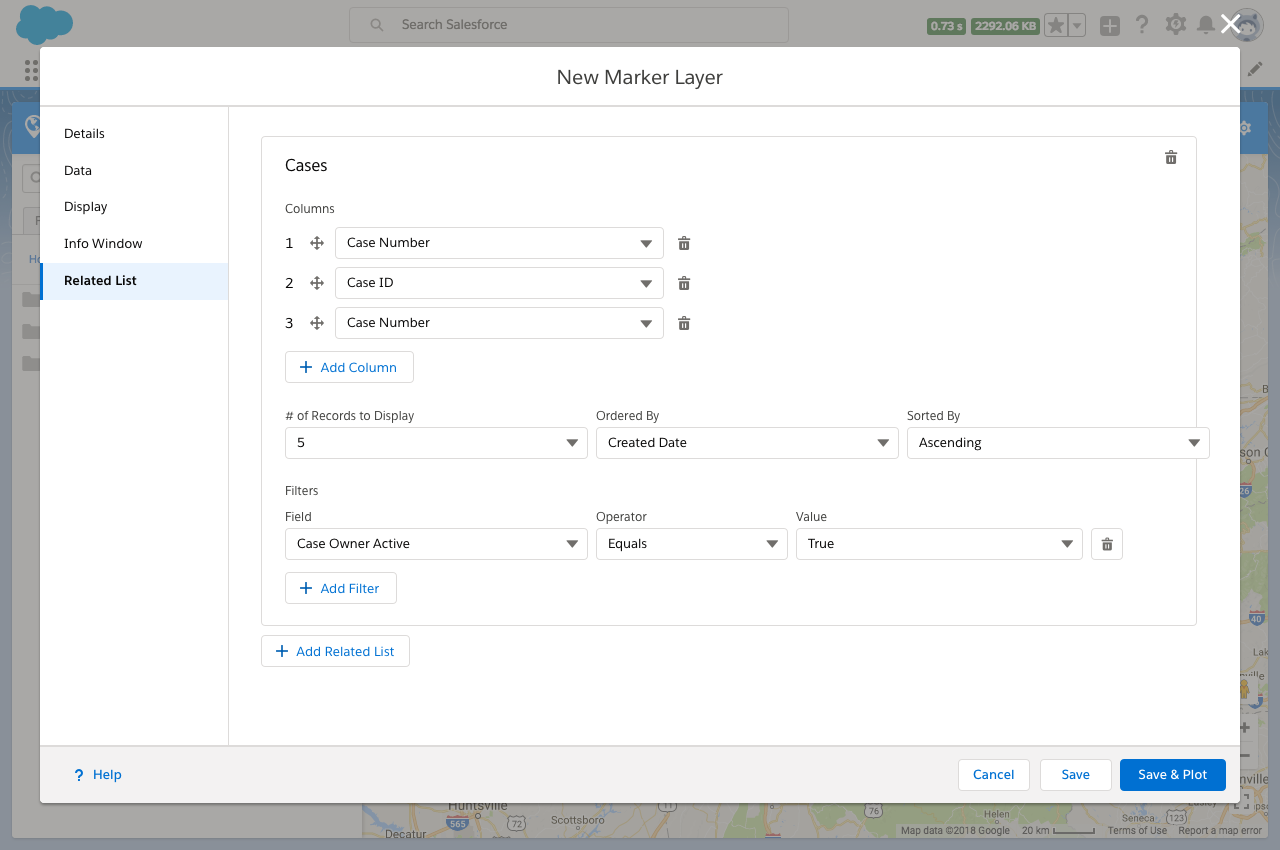
Task: Delete the Case Owner Active filter
Action: [1107, 544]
